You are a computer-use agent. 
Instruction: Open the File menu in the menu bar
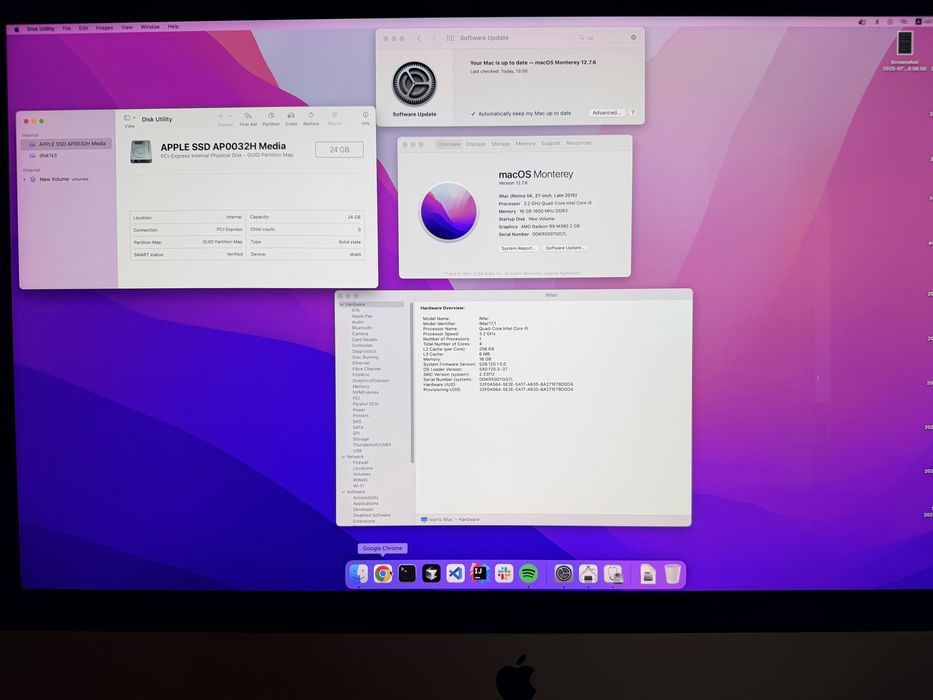click(x=67, y=28)
